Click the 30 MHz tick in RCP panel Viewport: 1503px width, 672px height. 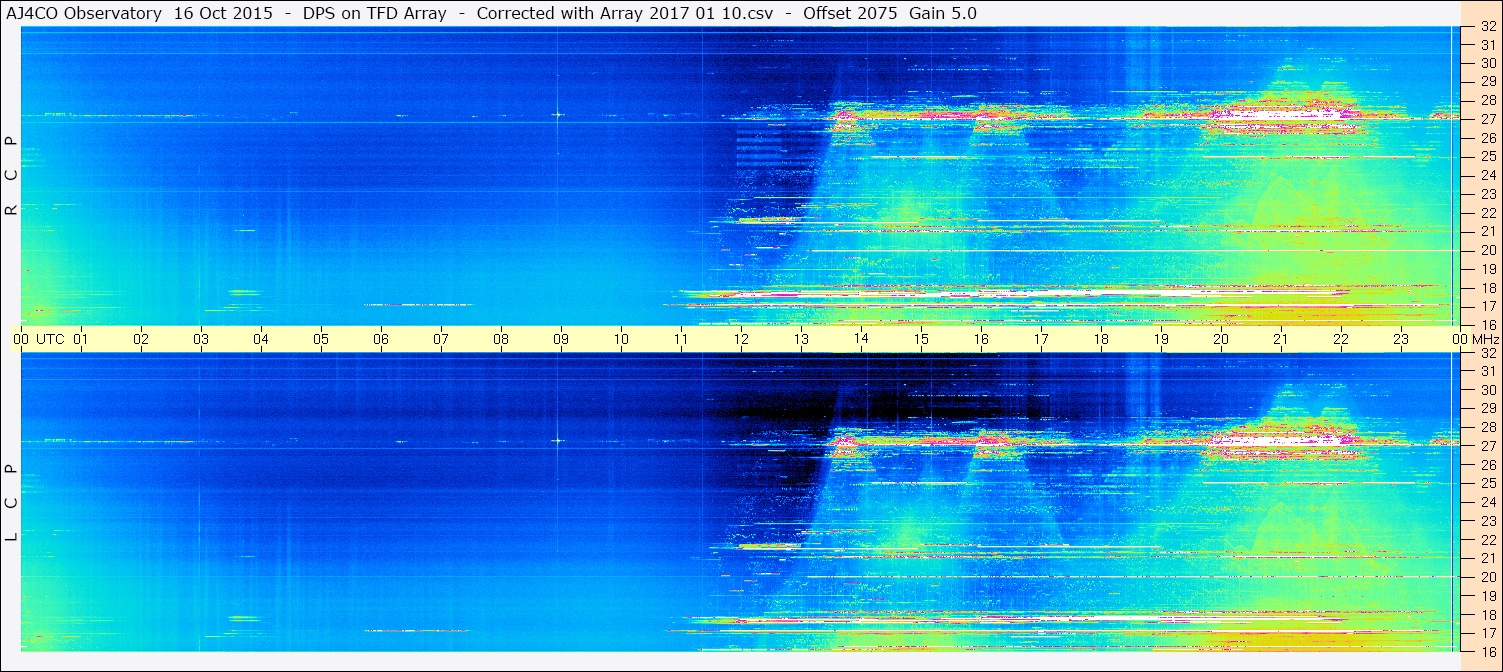coord(1488,63)
